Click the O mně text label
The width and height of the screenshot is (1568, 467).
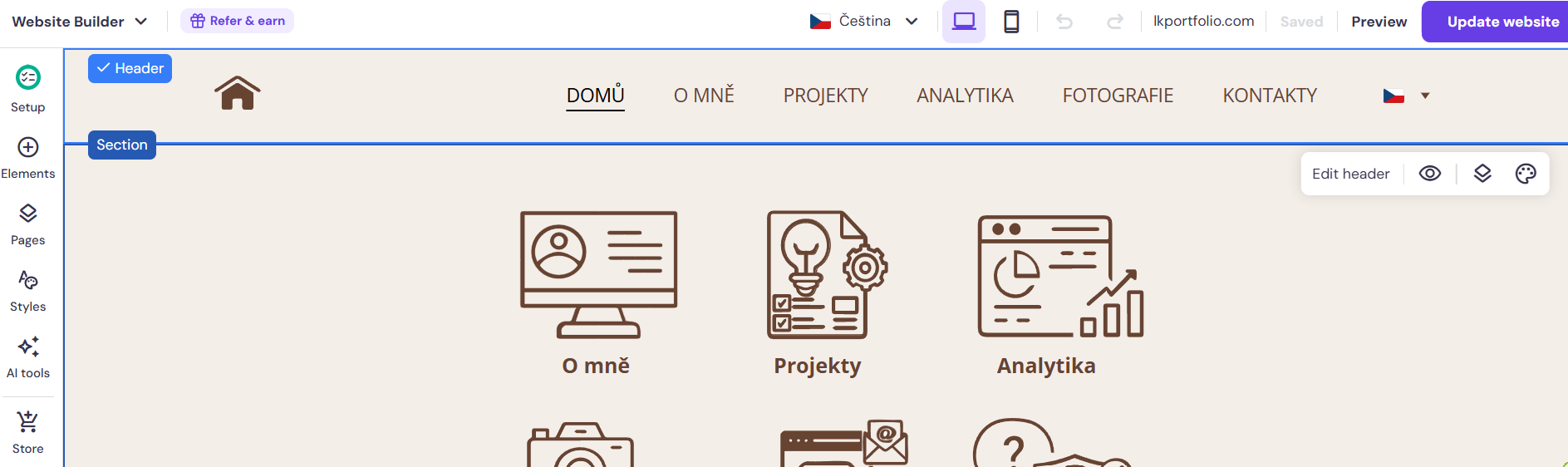[x=596, y=366]
